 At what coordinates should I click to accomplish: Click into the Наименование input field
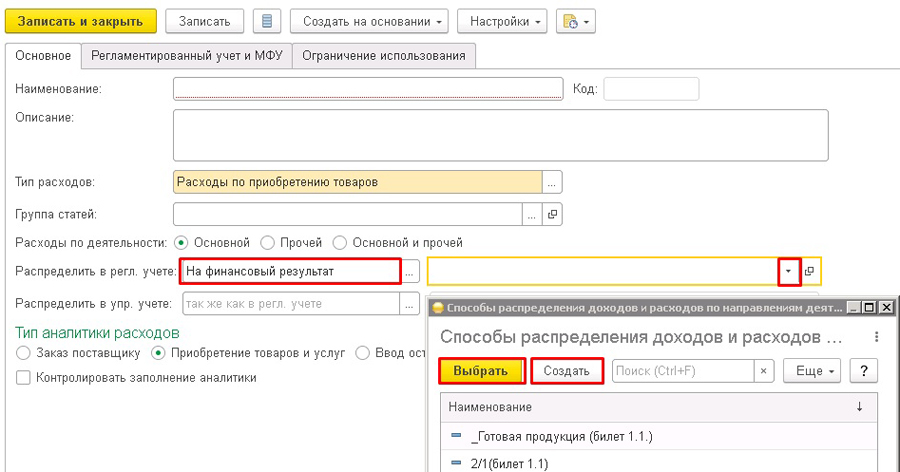point(367,89)
